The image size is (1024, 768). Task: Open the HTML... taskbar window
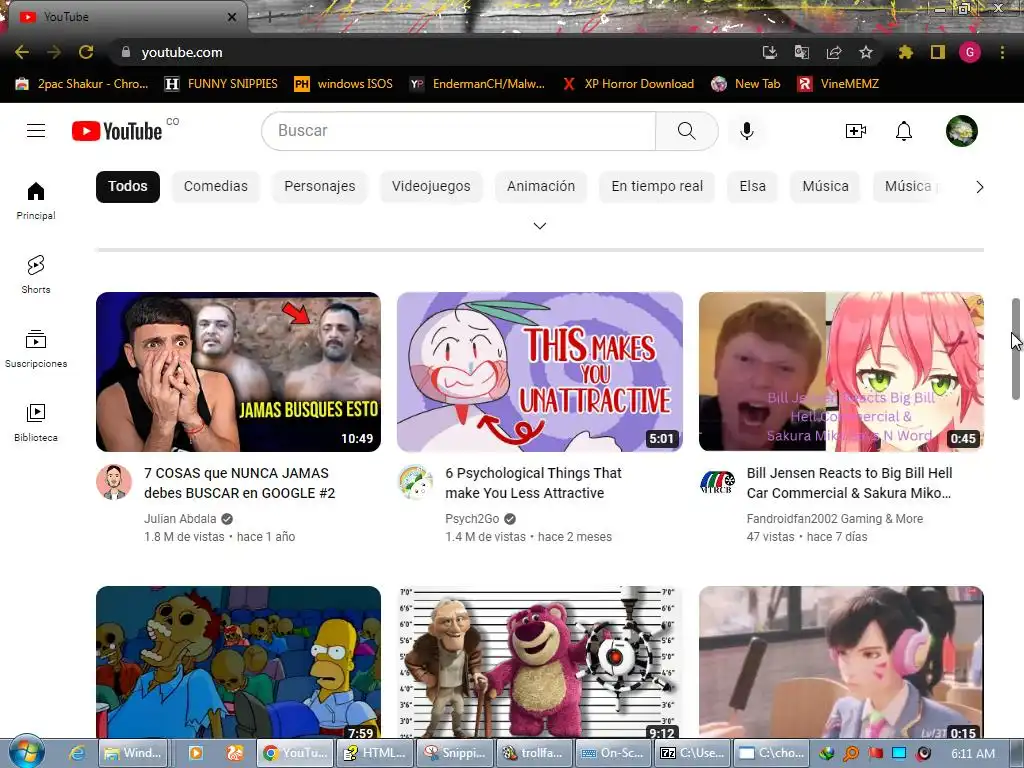[377, 753]
